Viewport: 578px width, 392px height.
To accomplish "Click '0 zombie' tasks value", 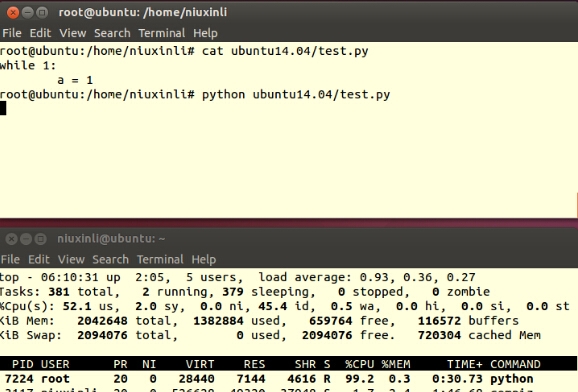I will tap(461, 292).
